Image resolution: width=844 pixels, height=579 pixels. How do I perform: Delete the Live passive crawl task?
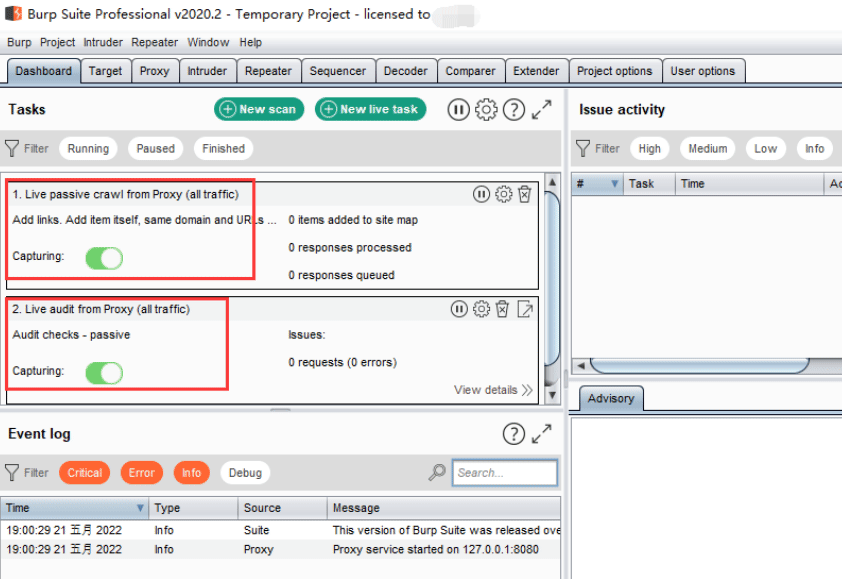click(525, 194)
